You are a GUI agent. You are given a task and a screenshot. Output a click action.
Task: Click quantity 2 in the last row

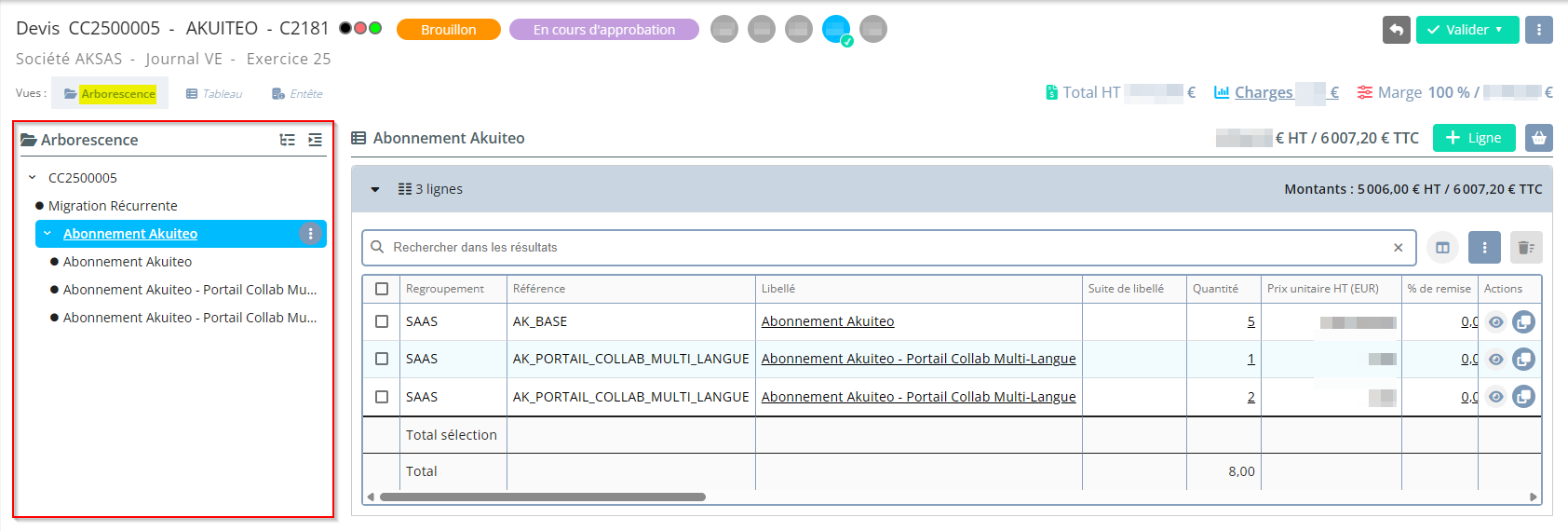click(x=1250, y=397)
